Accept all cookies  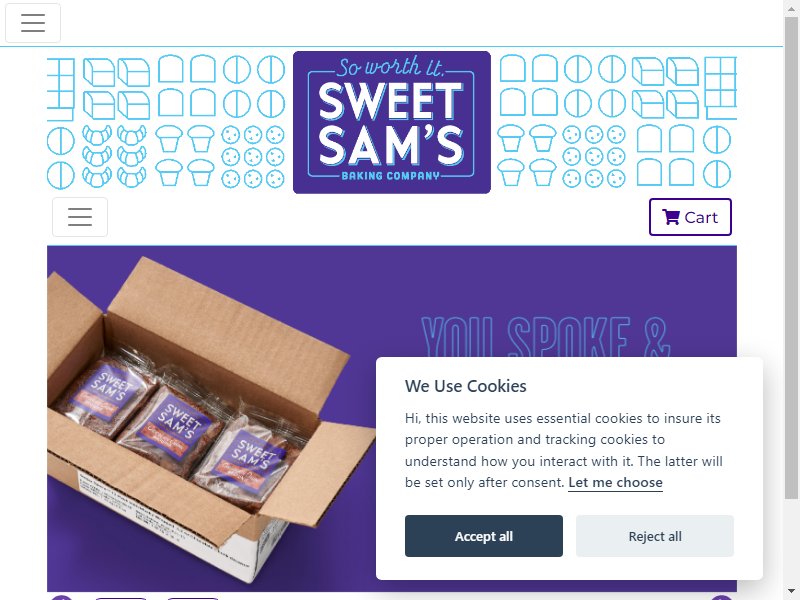484,536
